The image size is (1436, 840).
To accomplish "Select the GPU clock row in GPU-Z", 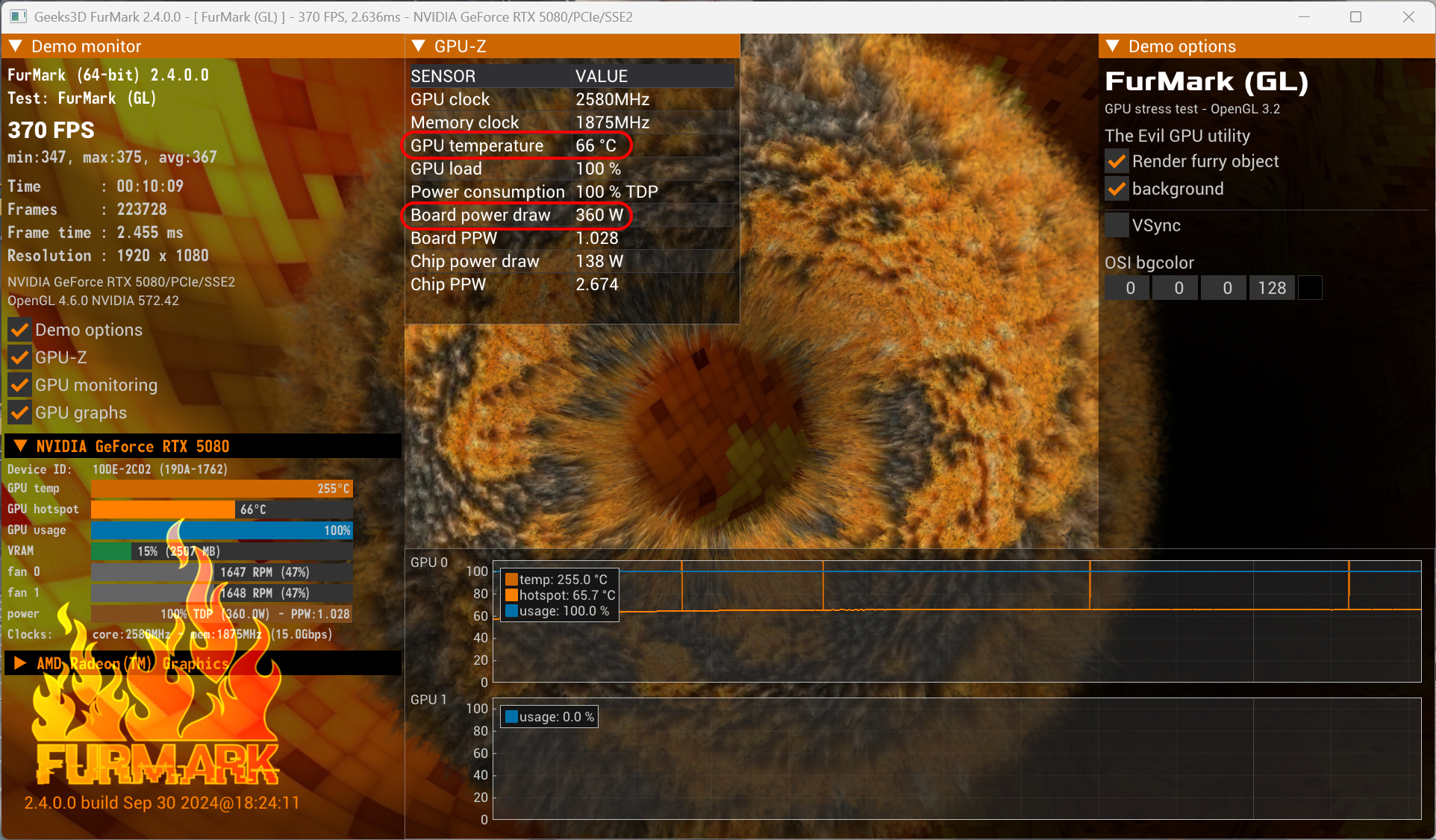I will (572, 99).
